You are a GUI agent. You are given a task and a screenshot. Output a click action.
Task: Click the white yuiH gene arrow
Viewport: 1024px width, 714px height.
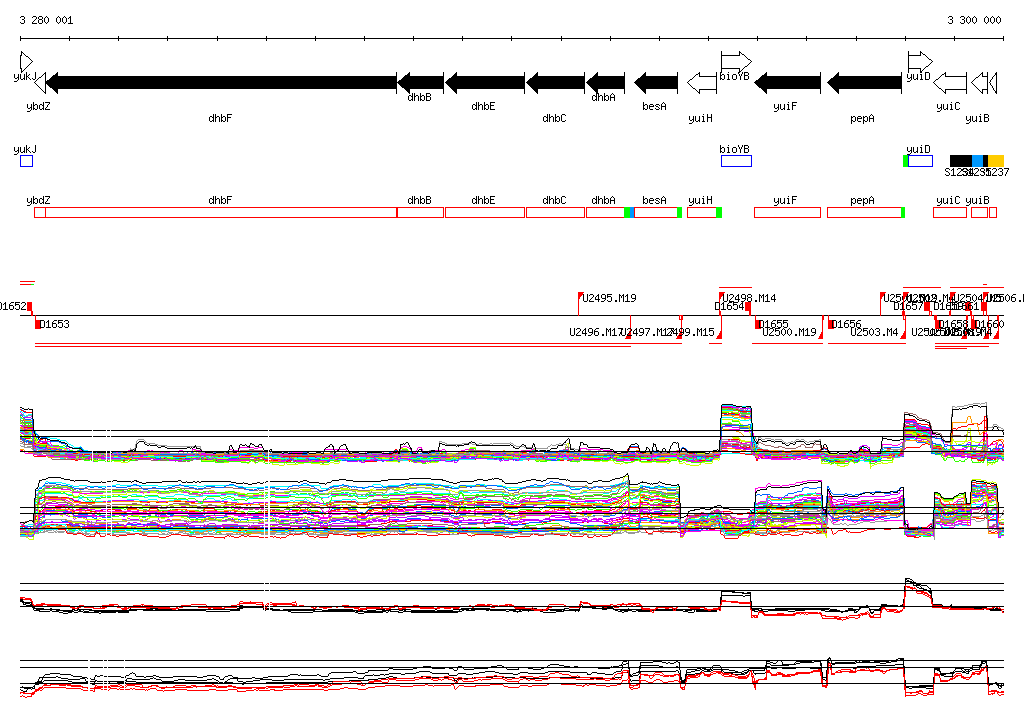(702, 83)
